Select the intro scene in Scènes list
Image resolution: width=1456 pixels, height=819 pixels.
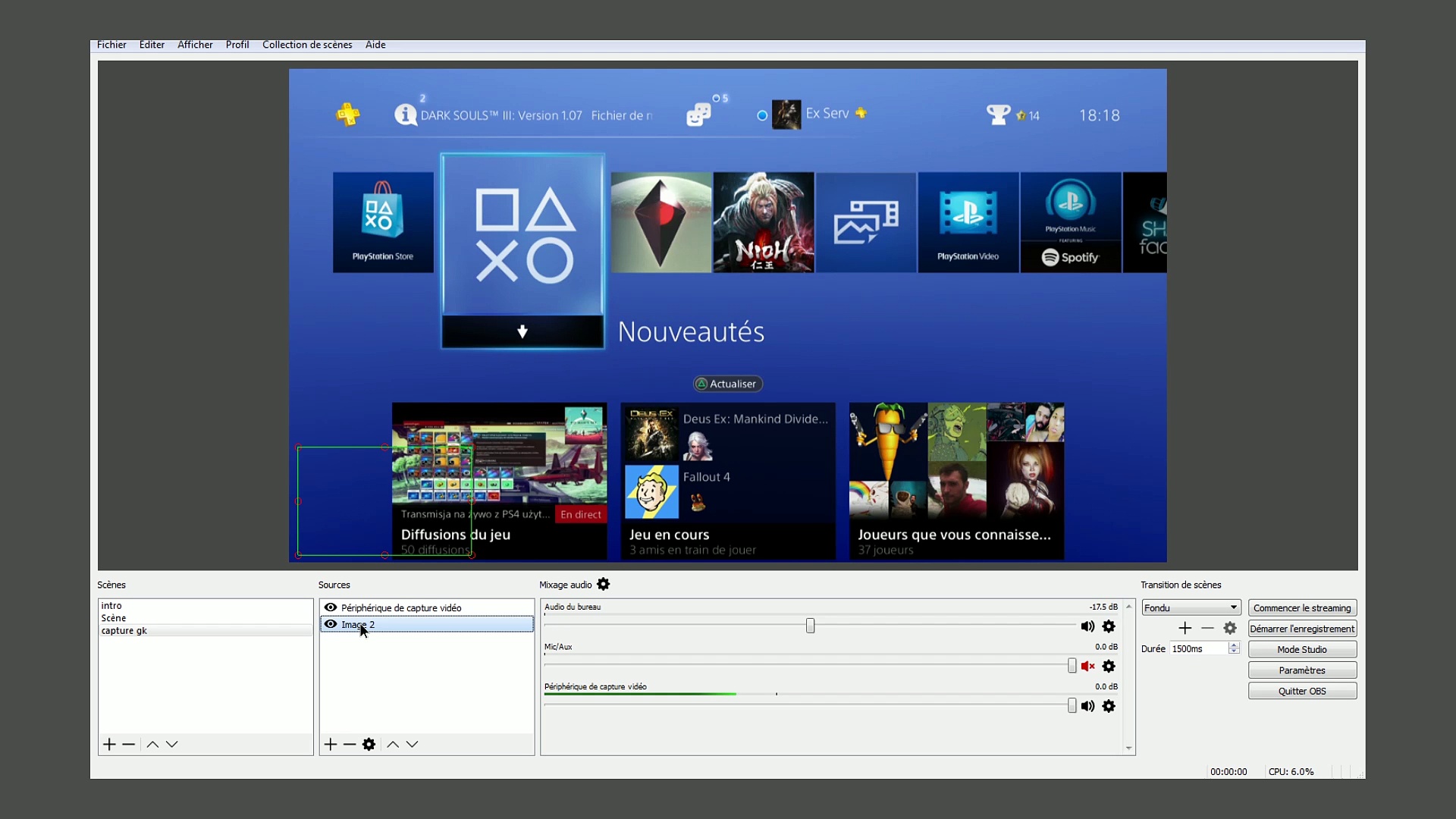(112, 605)
